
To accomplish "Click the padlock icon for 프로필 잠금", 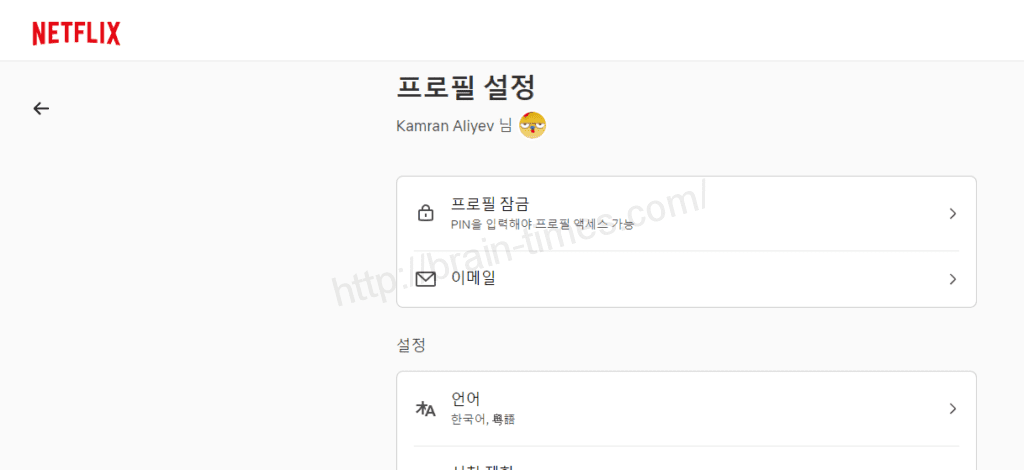I will (425, 213).
